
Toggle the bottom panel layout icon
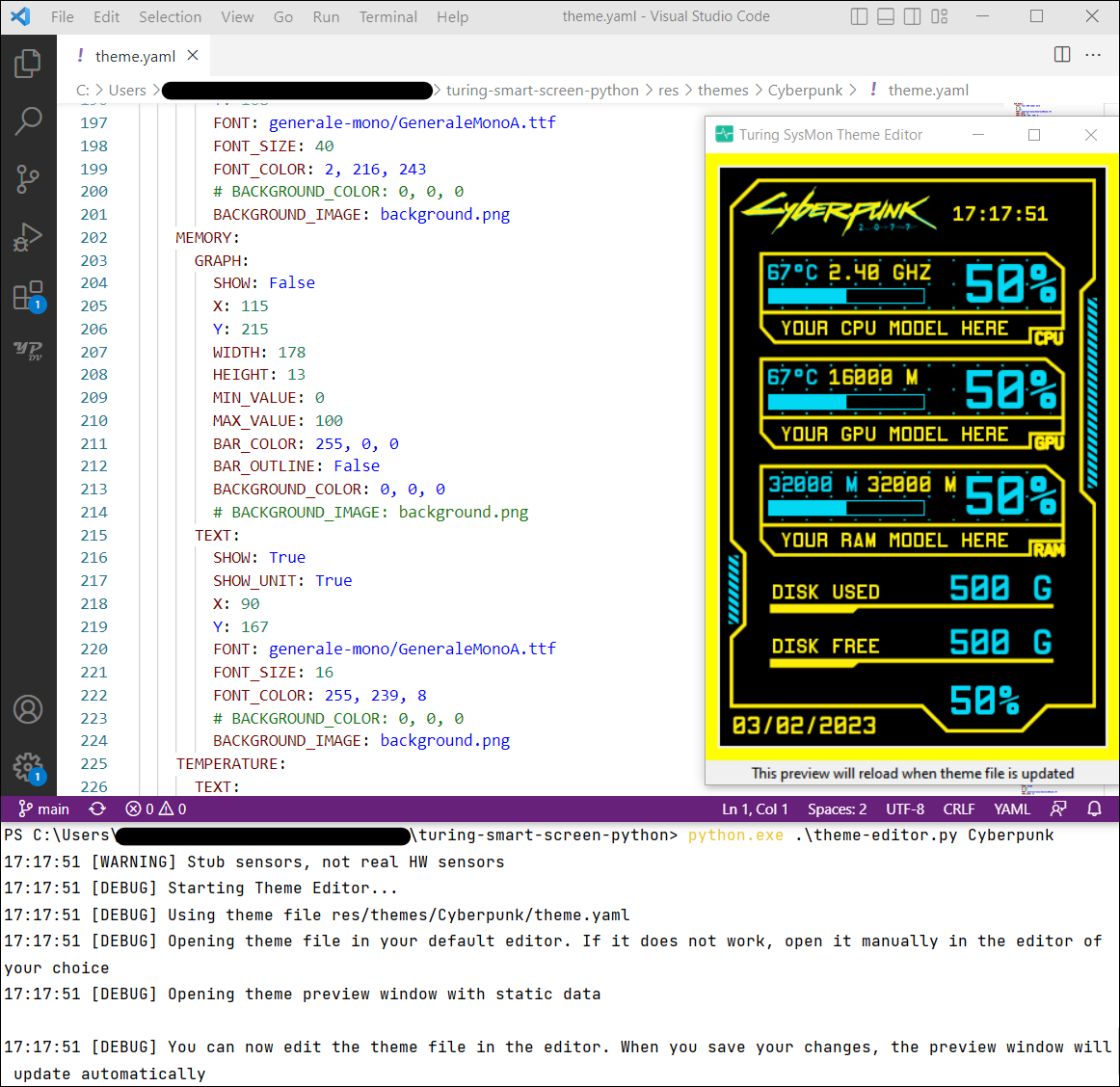(x=886, y=16)
